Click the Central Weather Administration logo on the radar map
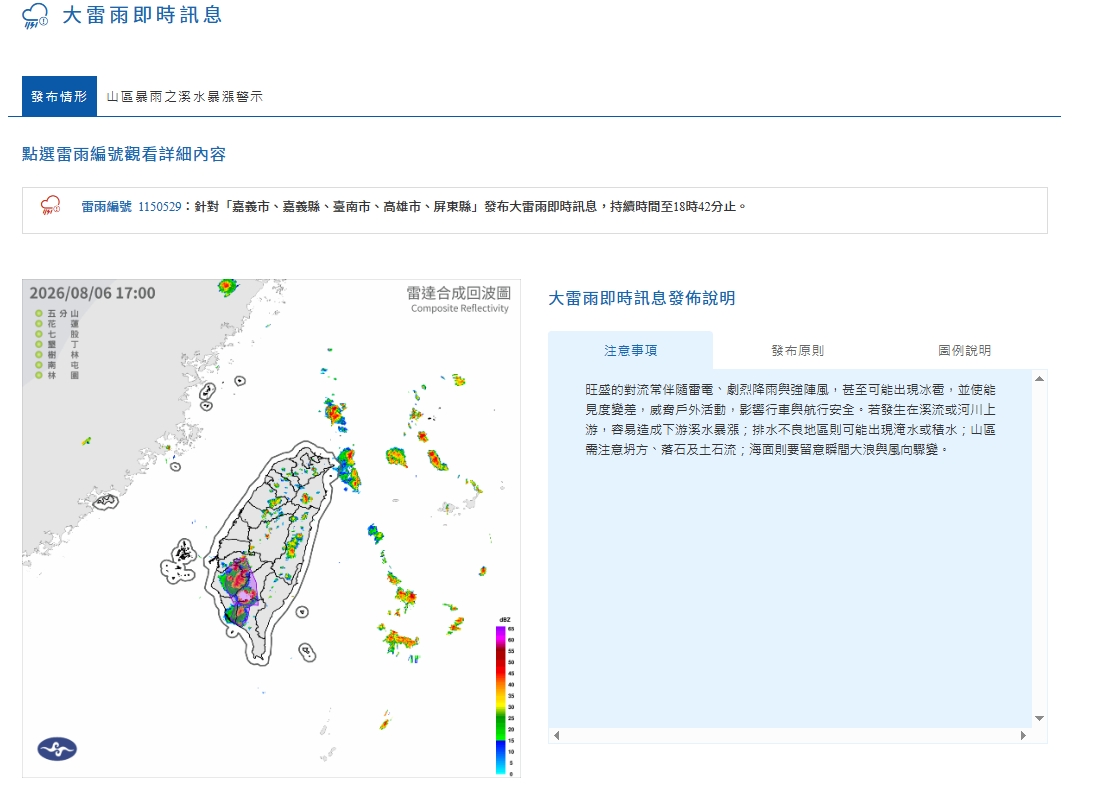The height and width of the screenshot is (785, 1109). (57, 748)
